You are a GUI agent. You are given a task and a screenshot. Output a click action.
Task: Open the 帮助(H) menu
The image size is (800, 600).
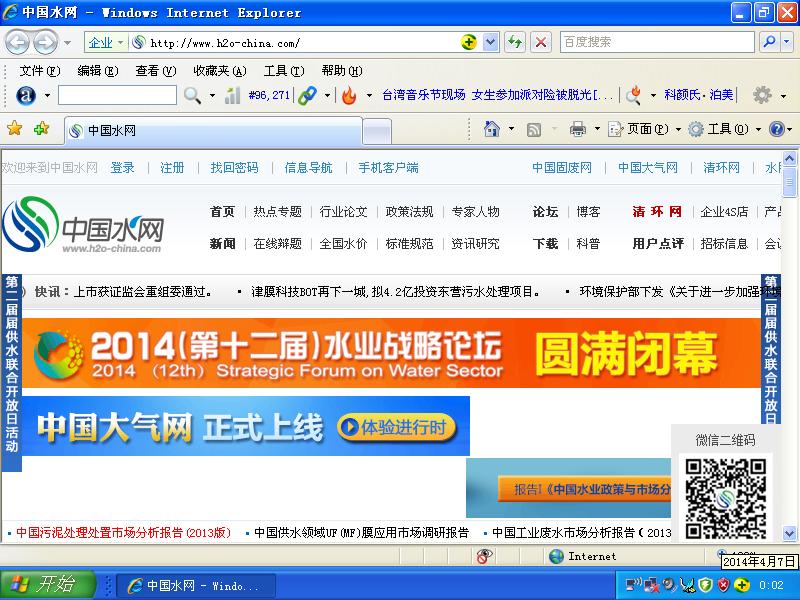(x=342, y=71)
